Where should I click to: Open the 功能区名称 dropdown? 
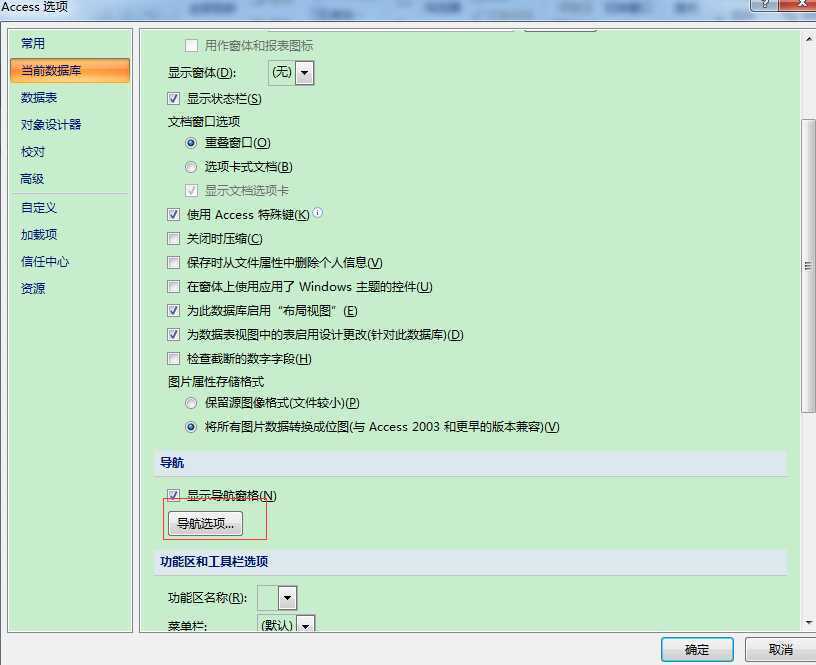point(287,598)
